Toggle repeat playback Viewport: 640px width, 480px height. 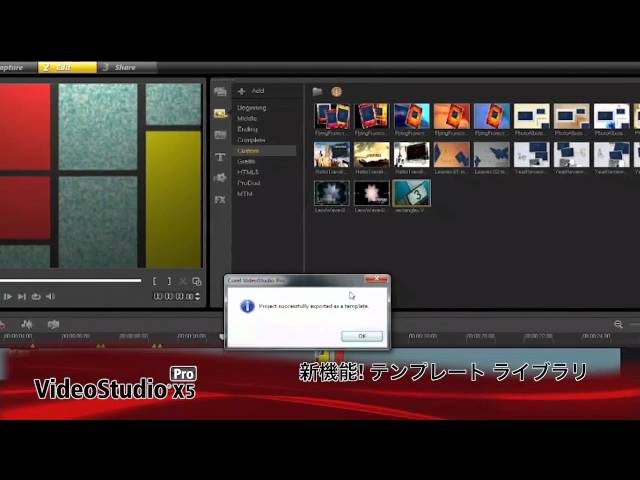(x=36, y=297)
